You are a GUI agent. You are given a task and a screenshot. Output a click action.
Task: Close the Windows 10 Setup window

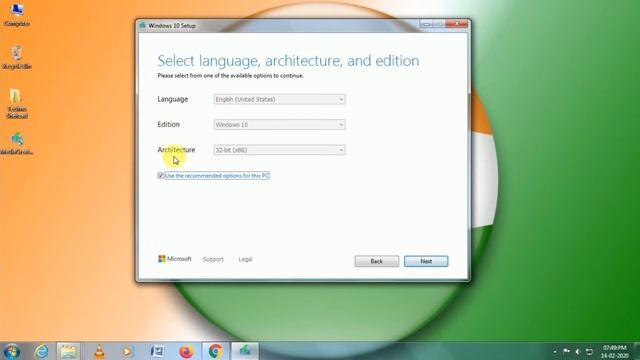[457, 24]
